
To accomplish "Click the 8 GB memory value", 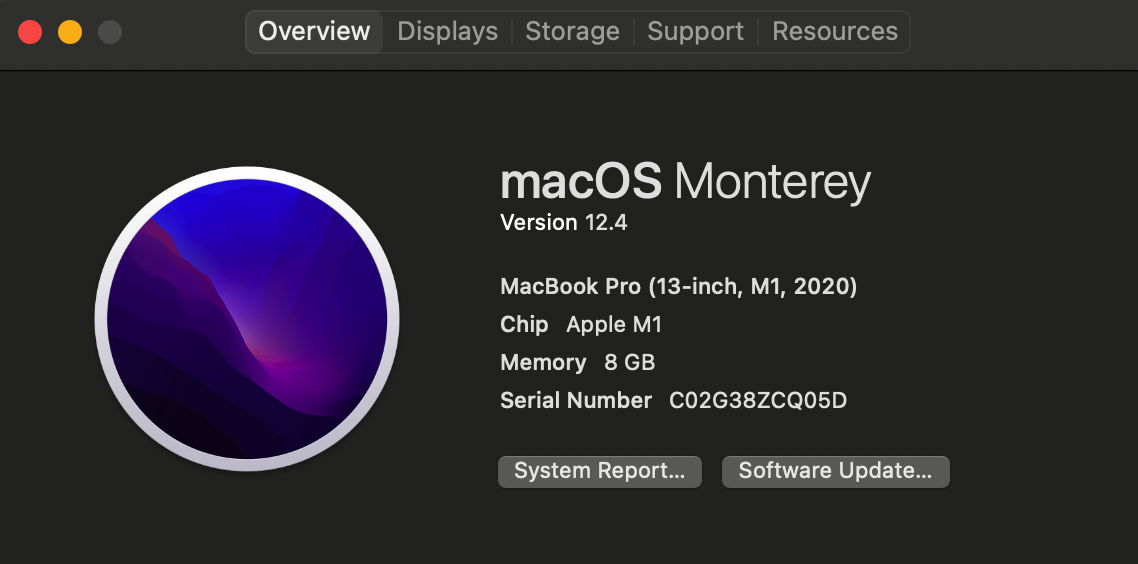I will pos(630,363).
